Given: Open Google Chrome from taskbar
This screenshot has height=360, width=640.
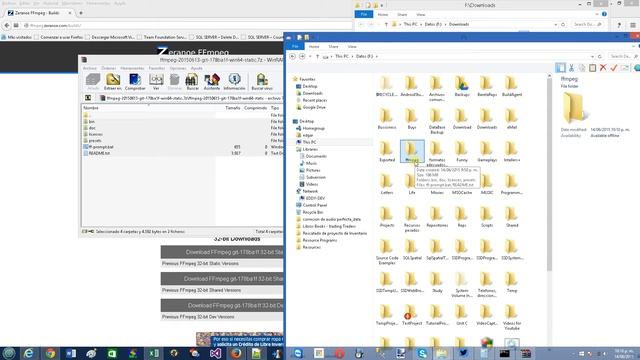Looking at the screenshot, I should (x=50, y=353).
